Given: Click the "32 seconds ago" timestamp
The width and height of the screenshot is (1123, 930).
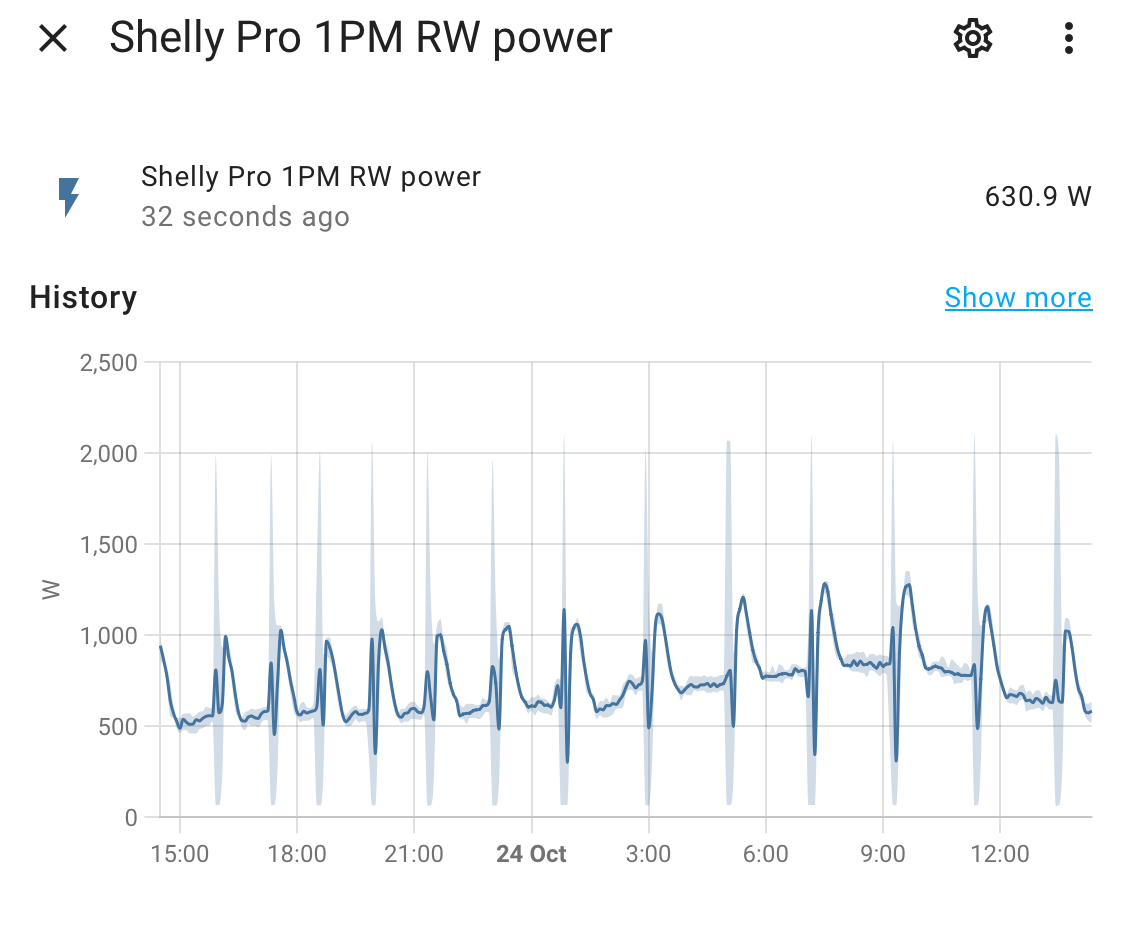Looking at the screenshot, I should click(x=245, y=217).
